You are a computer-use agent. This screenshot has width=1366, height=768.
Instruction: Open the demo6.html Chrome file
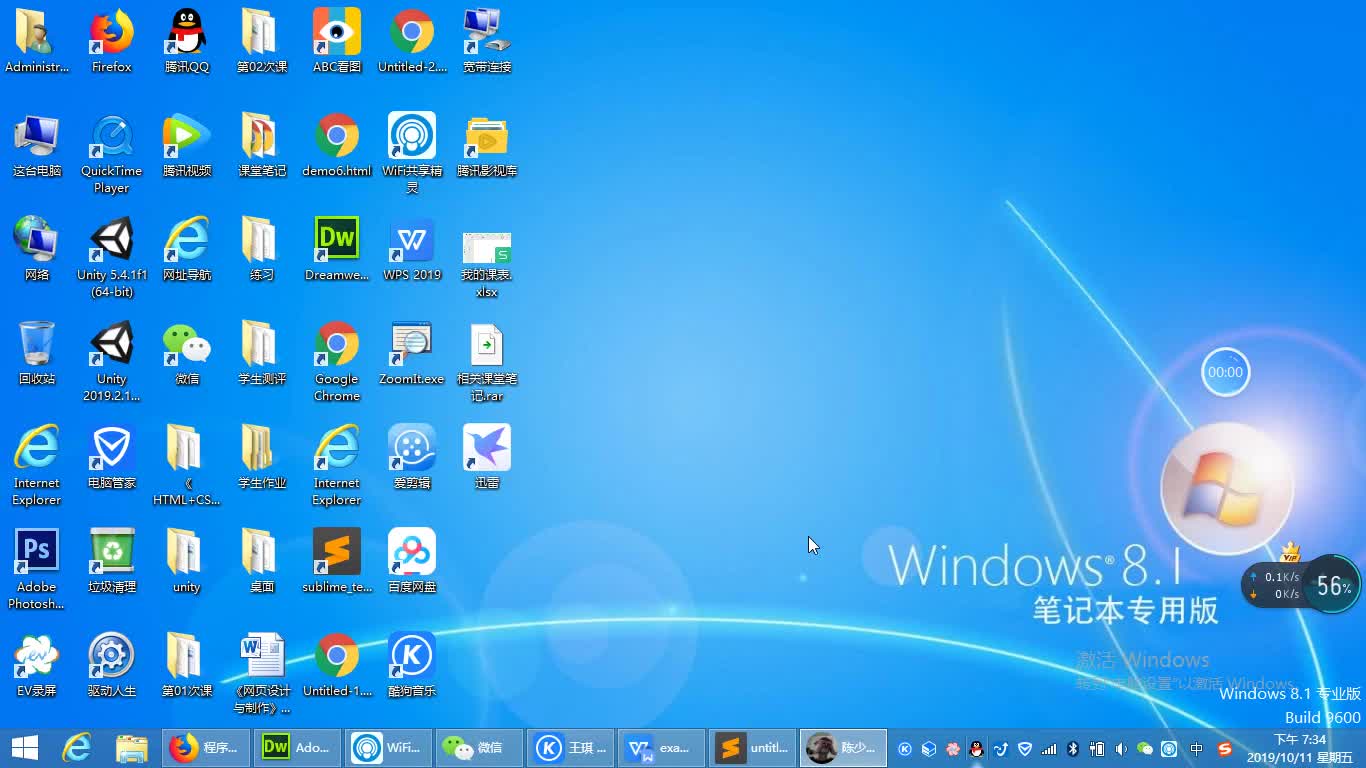click(337, 145)
